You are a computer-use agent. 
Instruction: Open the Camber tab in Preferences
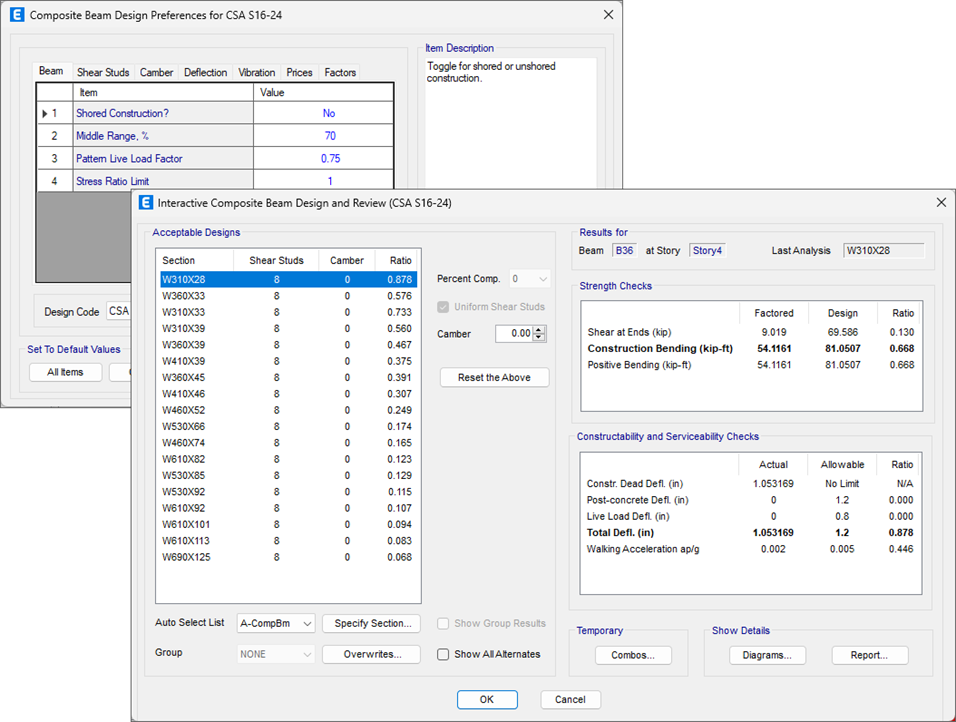pos(157,72)
